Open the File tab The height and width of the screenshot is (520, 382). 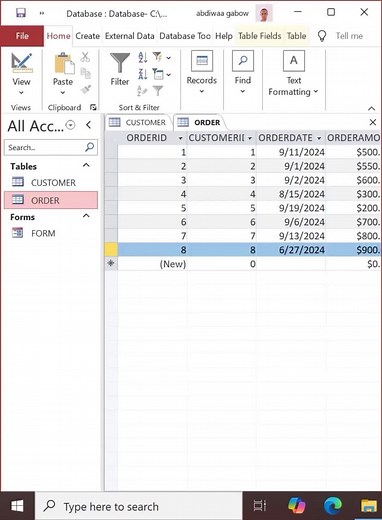click(22, 36)
